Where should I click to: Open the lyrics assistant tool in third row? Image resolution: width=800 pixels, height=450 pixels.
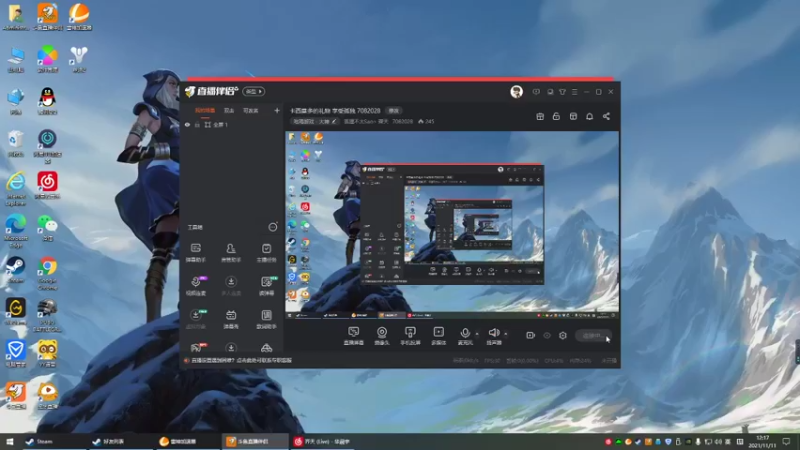pos(266,319)
